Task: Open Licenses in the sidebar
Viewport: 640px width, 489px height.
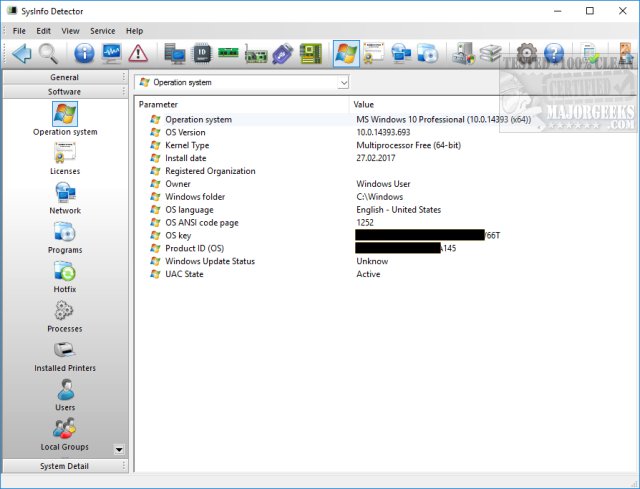Action: point(65,159)
